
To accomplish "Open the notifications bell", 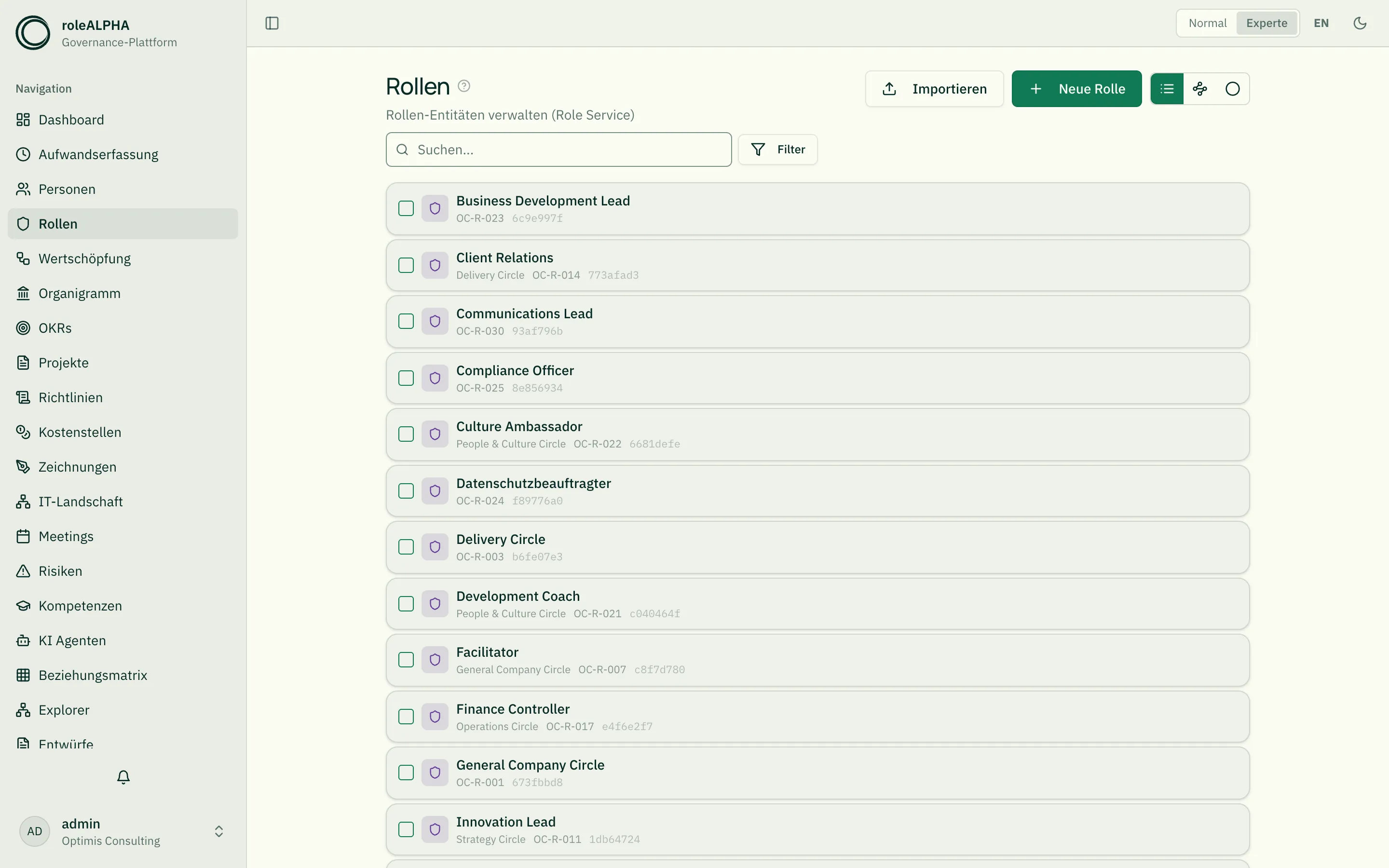I will pyautogui.click(x=123, y=777).
